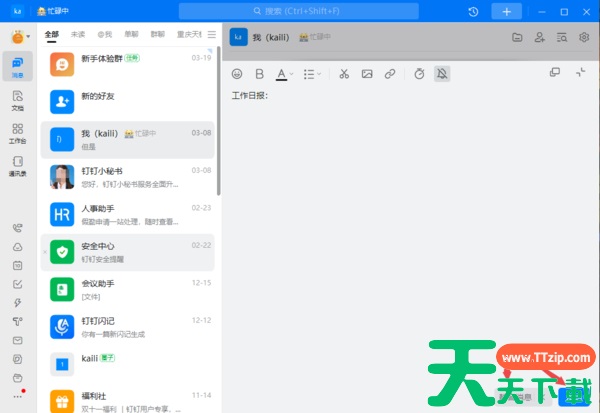Screen dimensions: 600x413
Task: Open the mail envelope icon in sidebar
Action: pos(18,340)
